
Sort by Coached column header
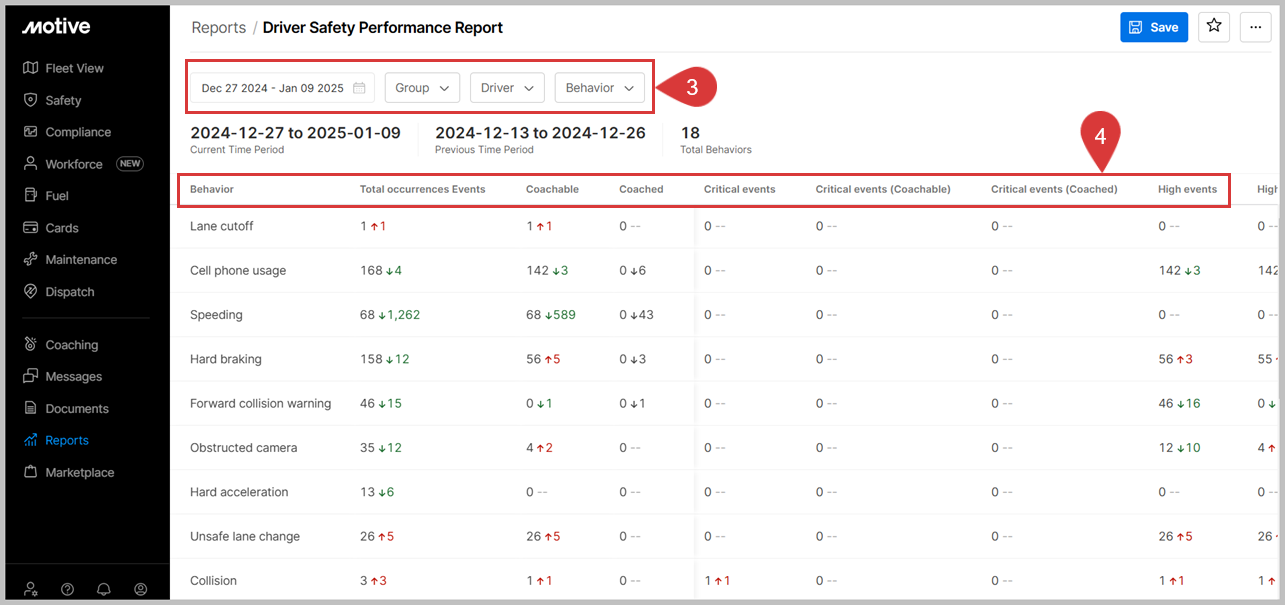[x=641, y=189]
